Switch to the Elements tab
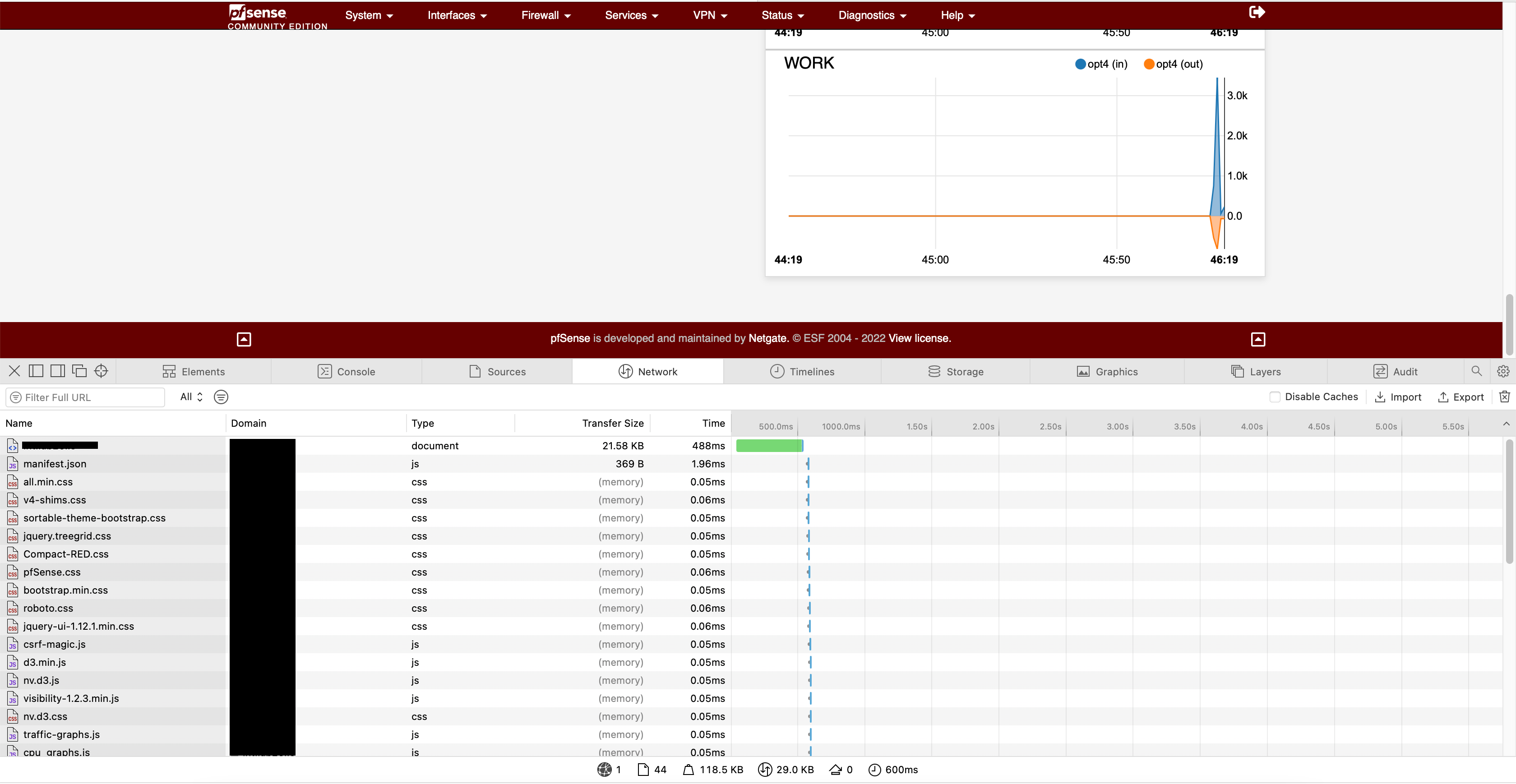 coord(194,371)
